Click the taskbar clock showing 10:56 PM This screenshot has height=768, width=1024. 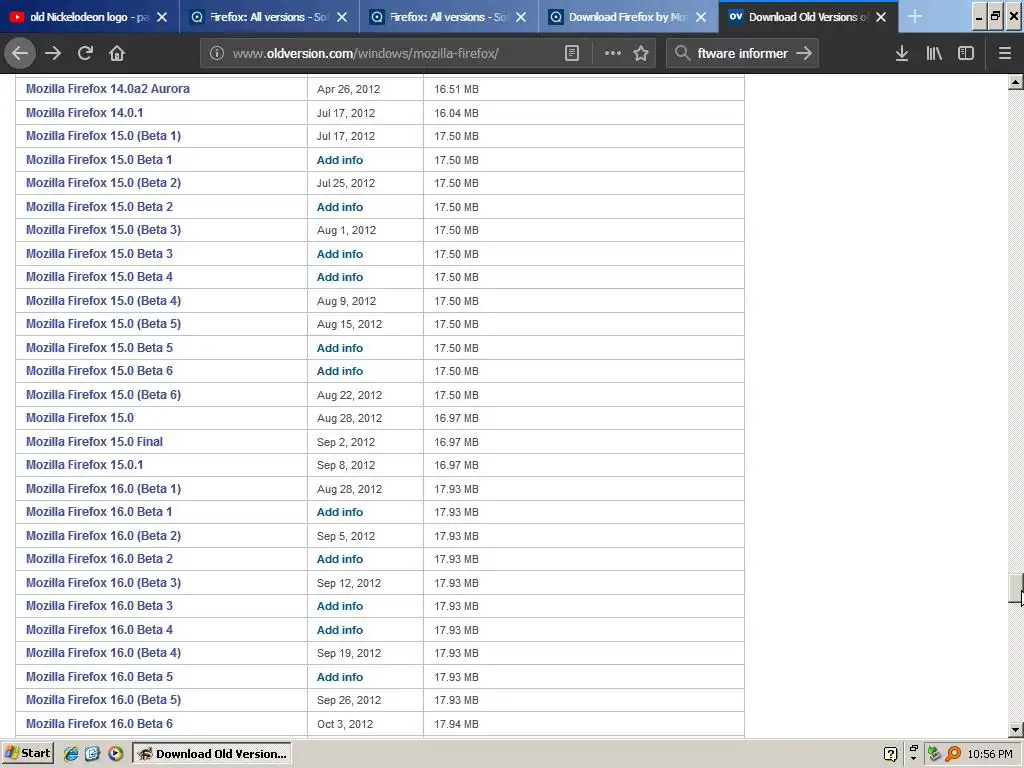(x=990, y=754)
